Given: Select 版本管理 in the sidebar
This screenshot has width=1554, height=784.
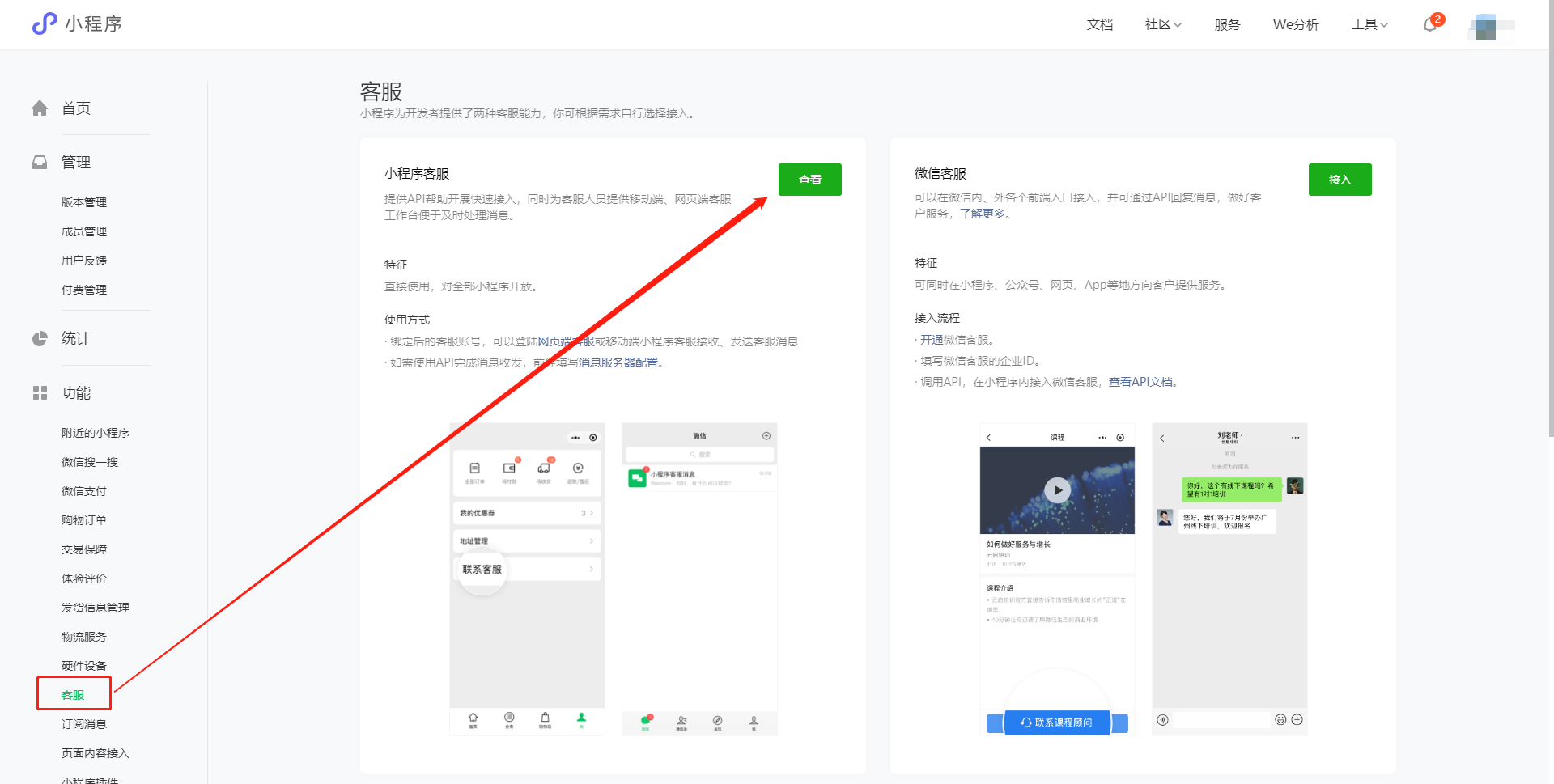Looking at the screenshot, I should point(84,202).
